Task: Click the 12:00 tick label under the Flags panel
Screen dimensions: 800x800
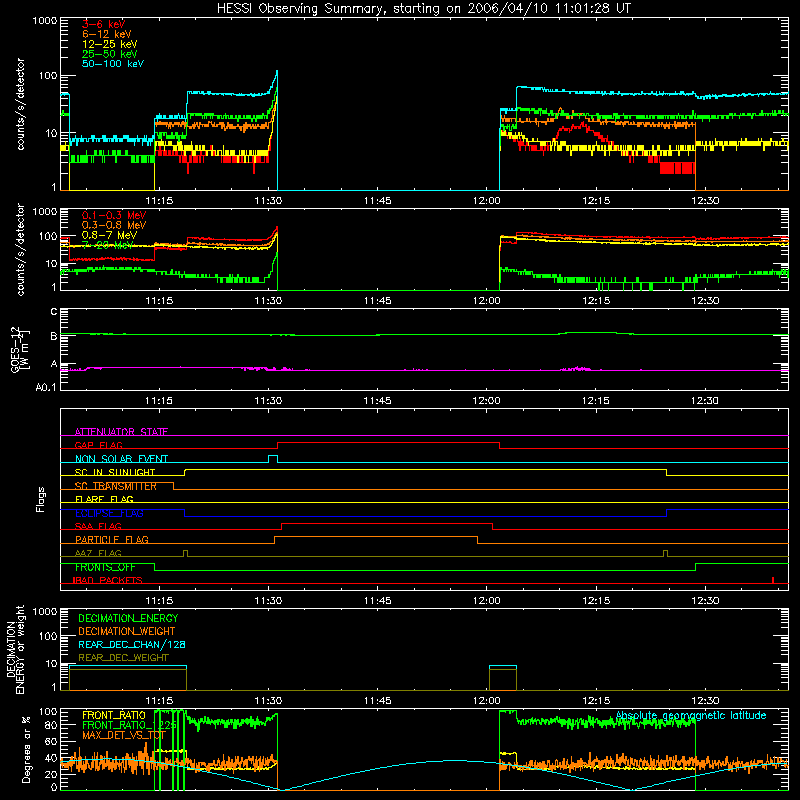Action: (x=487, y=601)
